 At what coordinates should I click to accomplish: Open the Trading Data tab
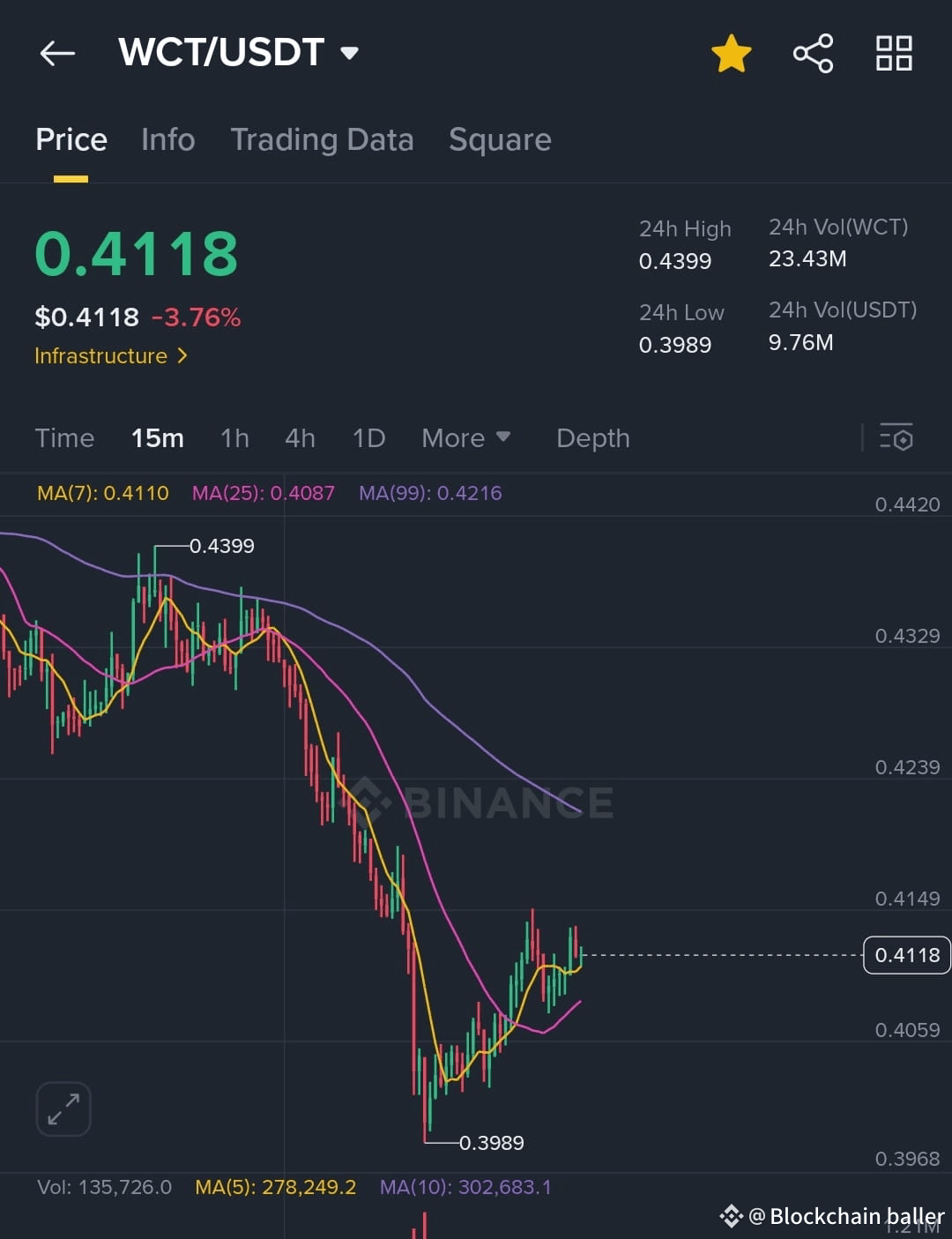tap(322, 139)
